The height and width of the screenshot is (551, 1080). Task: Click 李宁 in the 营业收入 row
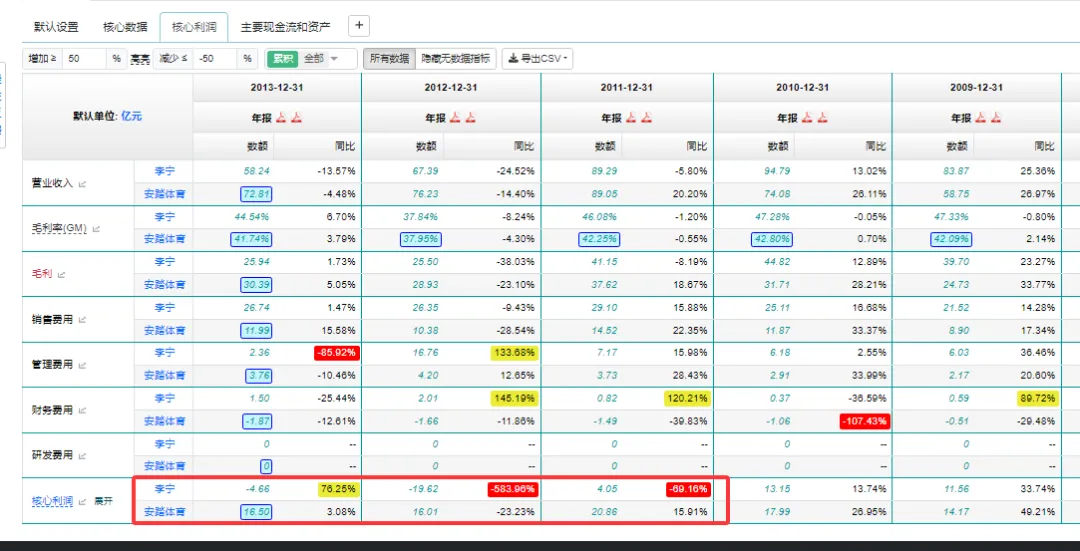click(x=165, y=171)
